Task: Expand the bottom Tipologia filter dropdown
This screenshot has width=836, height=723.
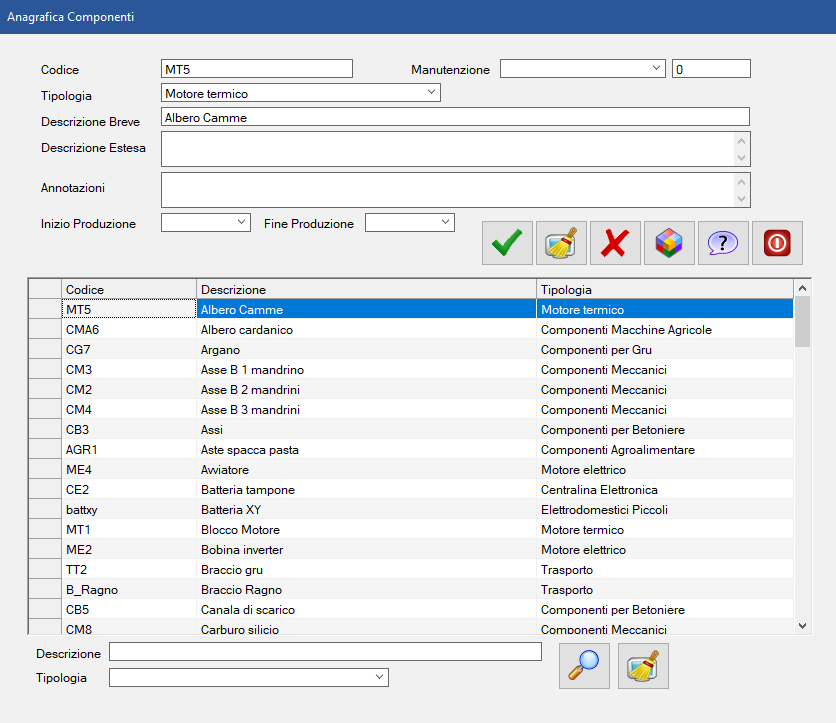Action: click(x=379, y=678)
